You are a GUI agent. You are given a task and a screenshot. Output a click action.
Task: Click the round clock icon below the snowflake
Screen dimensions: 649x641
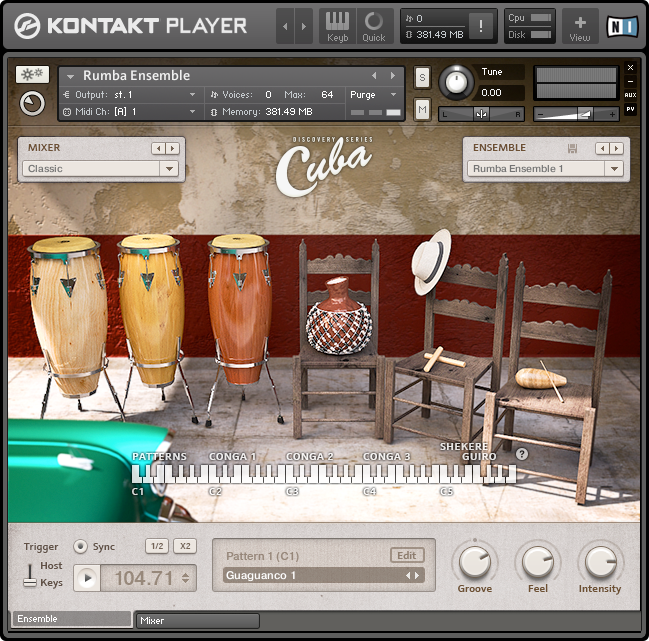point(32,103)
